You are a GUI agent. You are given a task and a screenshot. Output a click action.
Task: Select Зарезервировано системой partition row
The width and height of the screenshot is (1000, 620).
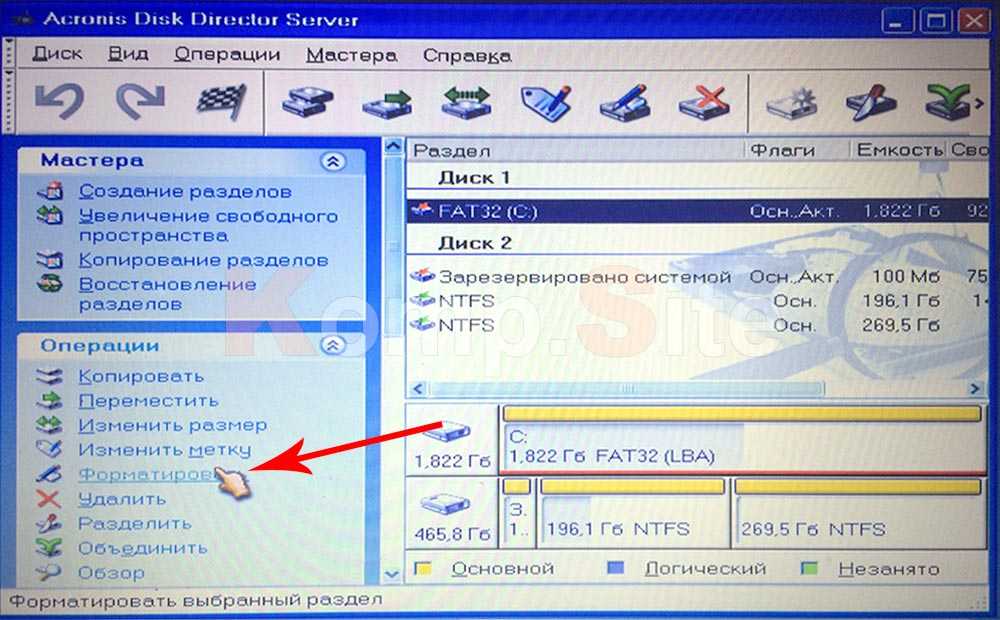[x=697, y=277]
